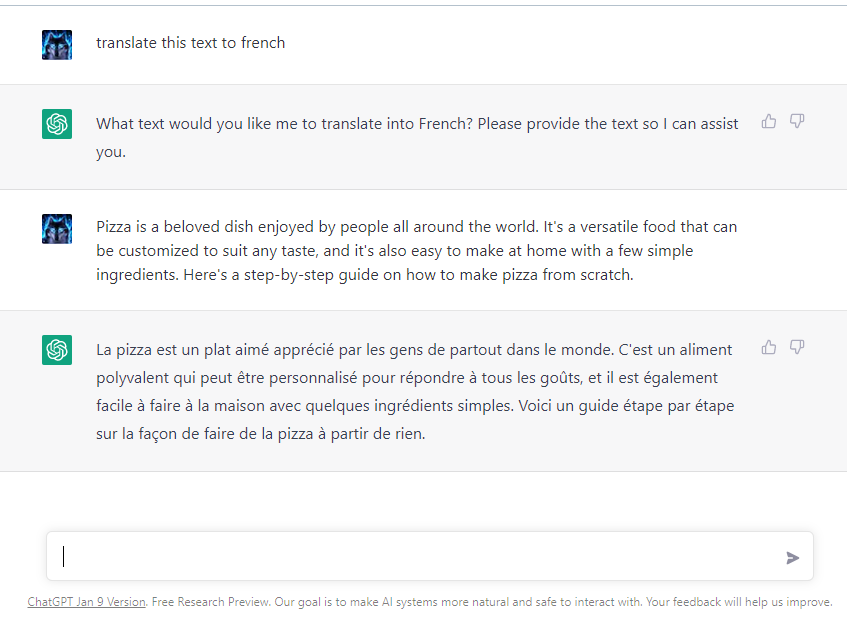
Task: Click the send message paper plane icon
Action: click(x=793, y=558)
